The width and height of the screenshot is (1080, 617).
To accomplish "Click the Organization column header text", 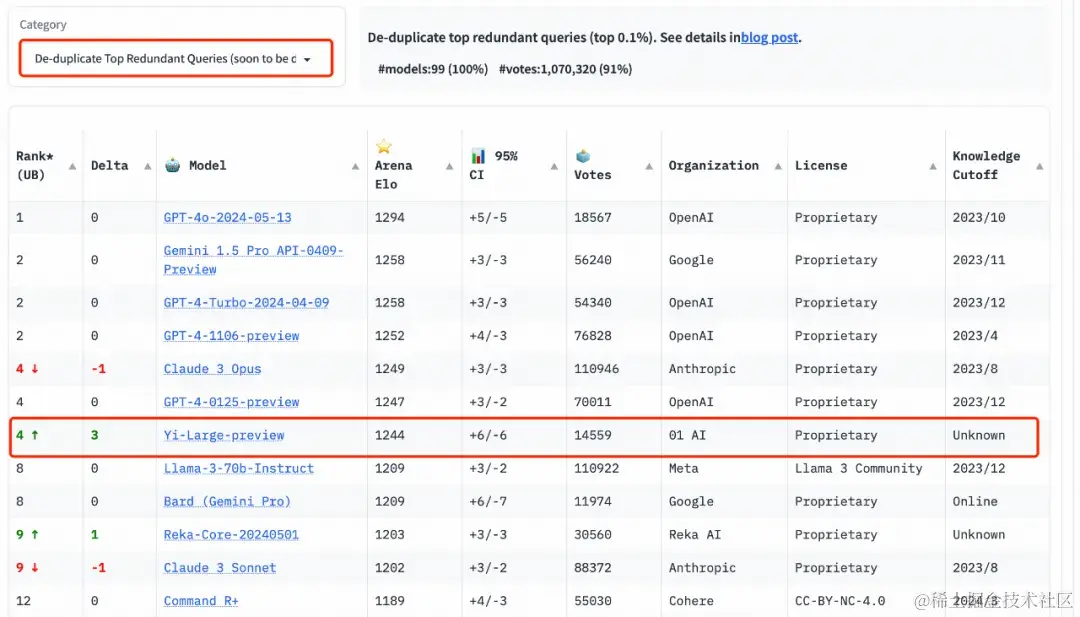I will click(714, 165).
